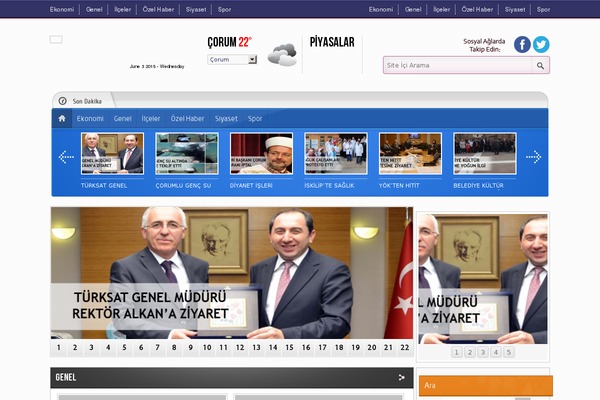The height and width of the screenshot is (400, 600).
Task: Click the DİYANET İŞLERİ caption link
Action: point(251,185)
